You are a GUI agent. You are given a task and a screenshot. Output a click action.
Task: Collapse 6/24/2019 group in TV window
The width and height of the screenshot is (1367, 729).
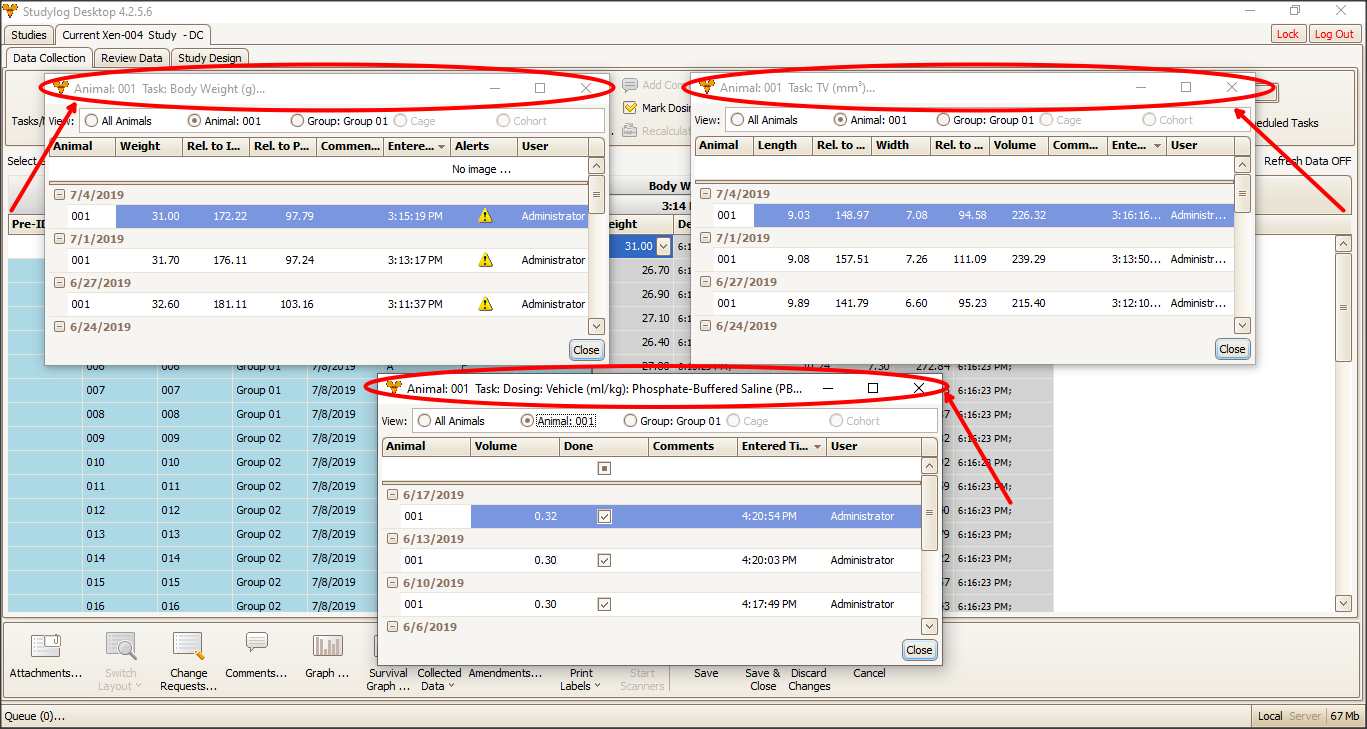705,326
